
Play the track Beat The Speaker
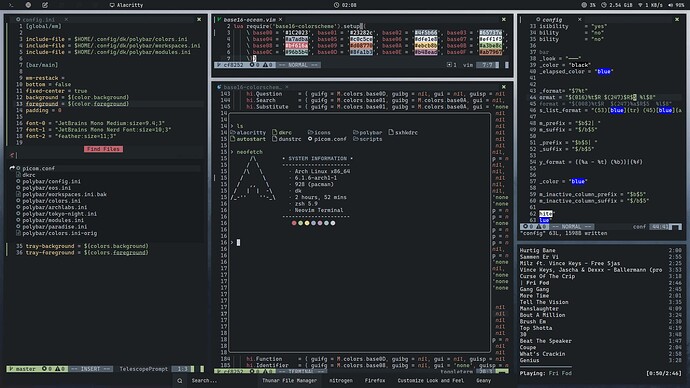coord(546,341)
